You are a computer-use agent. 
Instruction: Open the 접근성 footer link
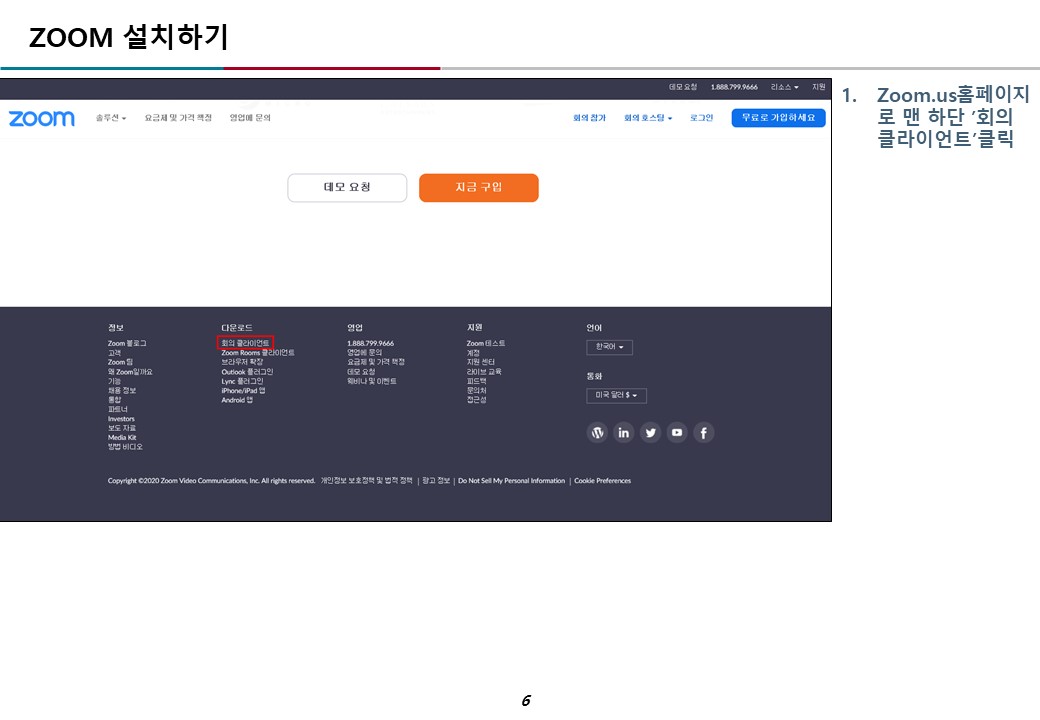coord(477,400)
